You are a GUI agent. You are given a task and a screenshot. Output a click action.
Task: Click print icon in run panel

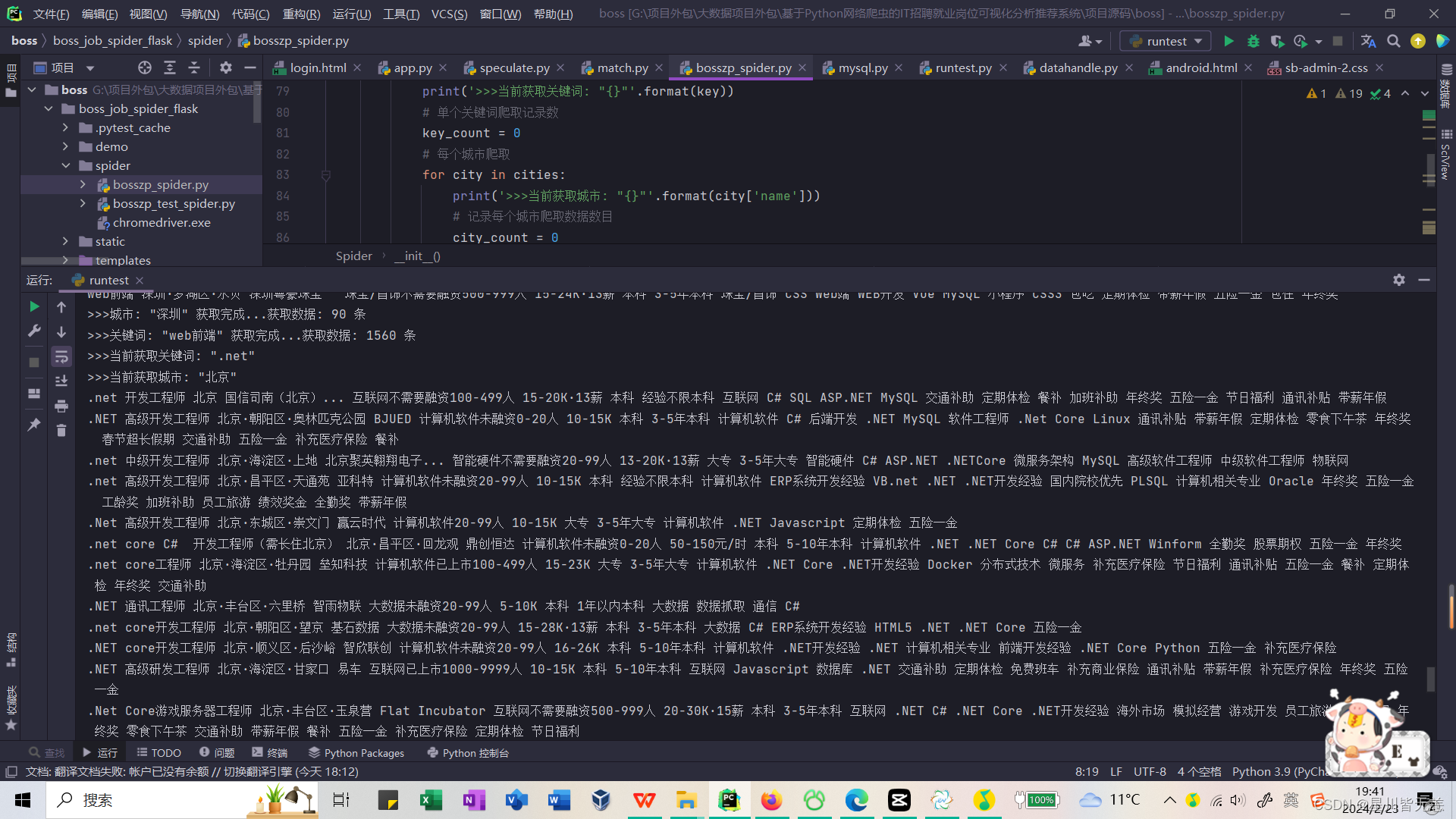61,406
